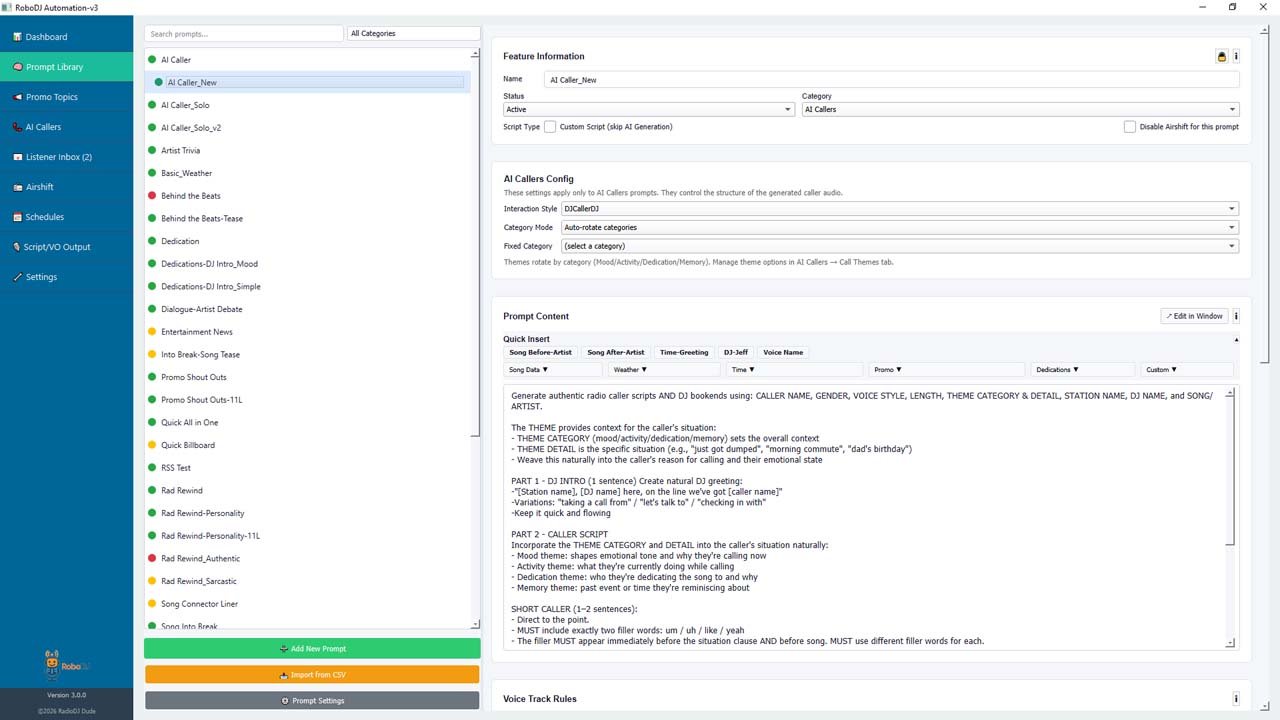Click the Promo Topics megaphone icon
Viewport: 1280px width, 720px height.
coord(17,97)
